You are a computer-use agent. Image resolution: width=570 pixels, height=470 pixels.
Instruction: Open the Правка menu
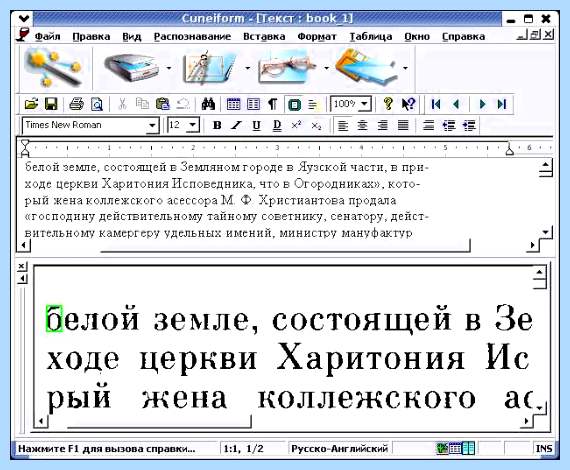[x=91, y=37]
